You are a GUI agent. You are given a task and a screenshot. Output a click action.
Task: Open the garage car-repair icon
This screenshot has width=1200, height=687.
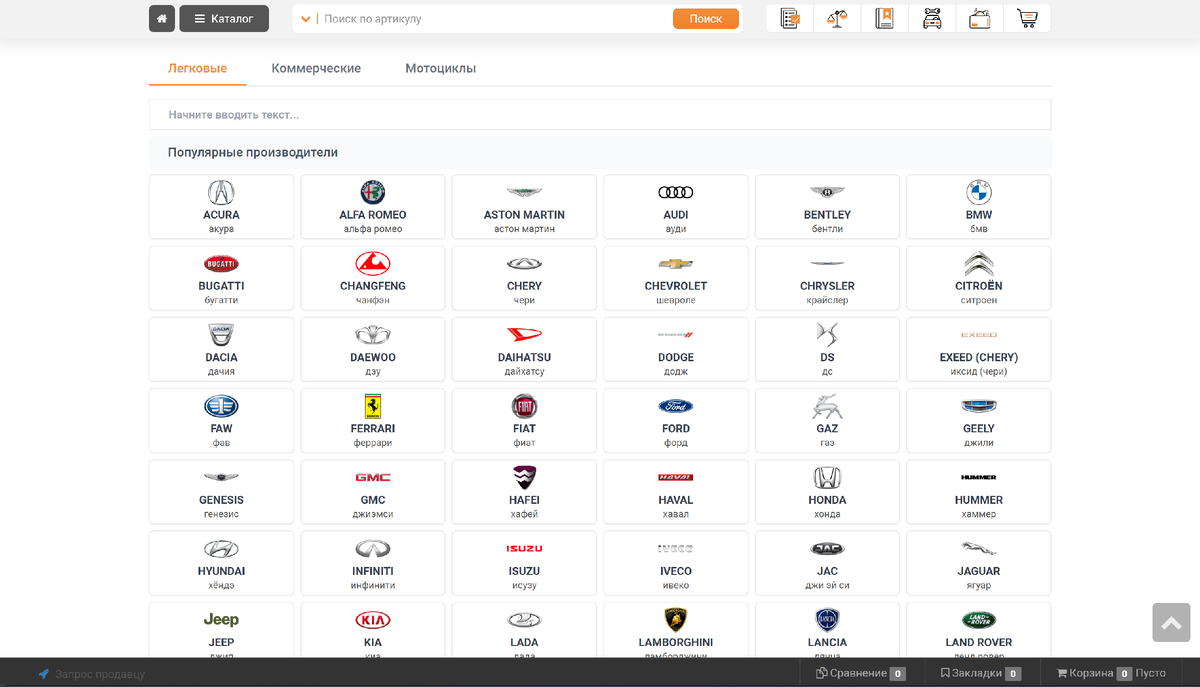(x=932, y=18)
